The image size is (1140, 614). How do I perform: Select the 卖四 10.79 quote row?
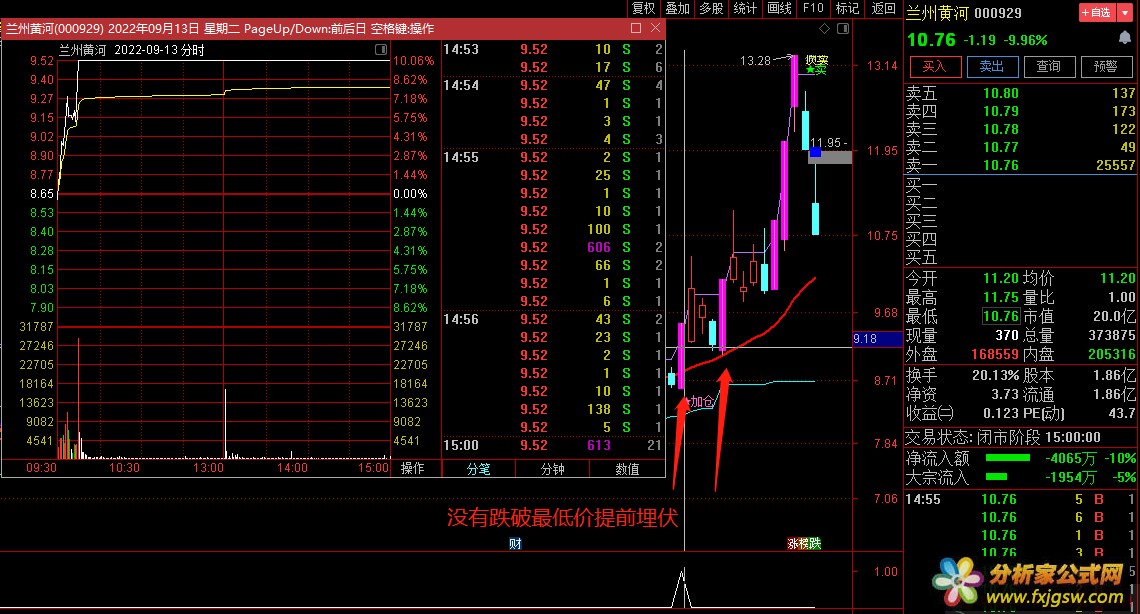[1020, 111]
